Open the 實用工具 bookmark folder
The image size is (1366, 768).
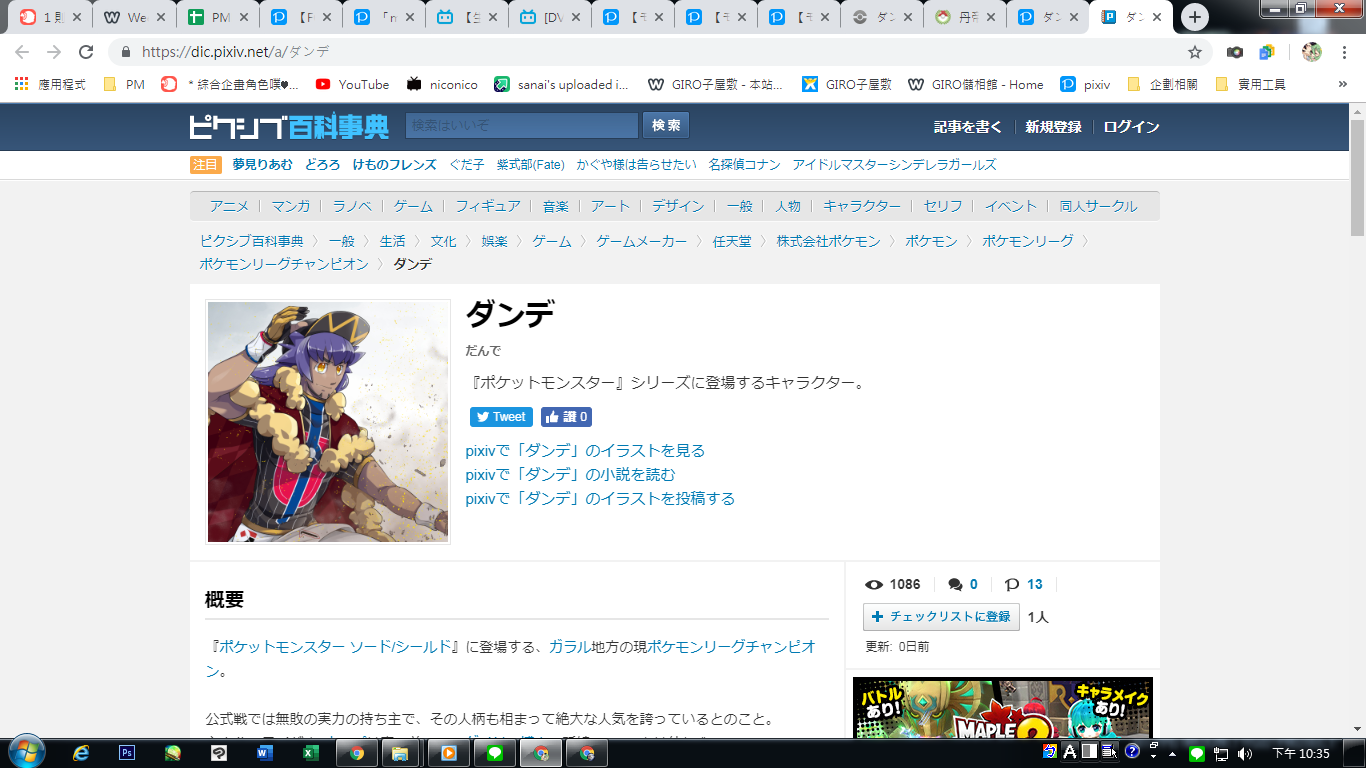point(1250,85)
